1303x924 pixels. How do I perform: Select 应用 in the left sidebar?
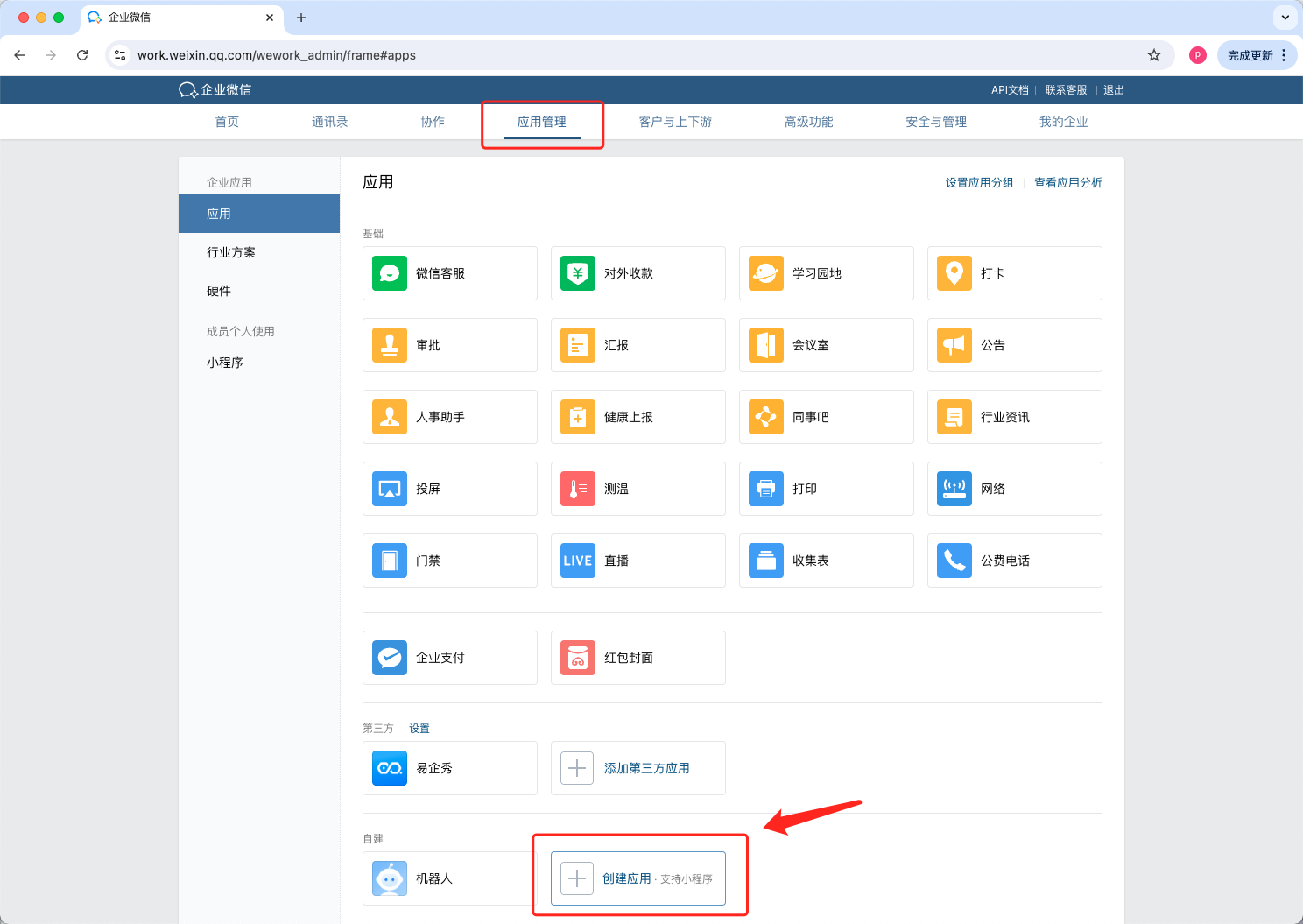tap(259, 214)
